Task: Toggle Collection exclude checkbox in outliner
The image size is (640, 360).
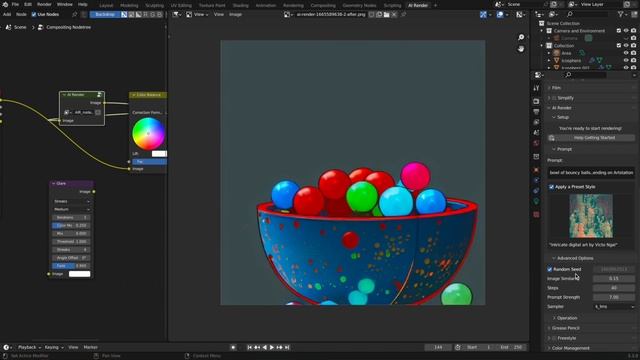Action: pyautogui.click(x=619, y=45)
